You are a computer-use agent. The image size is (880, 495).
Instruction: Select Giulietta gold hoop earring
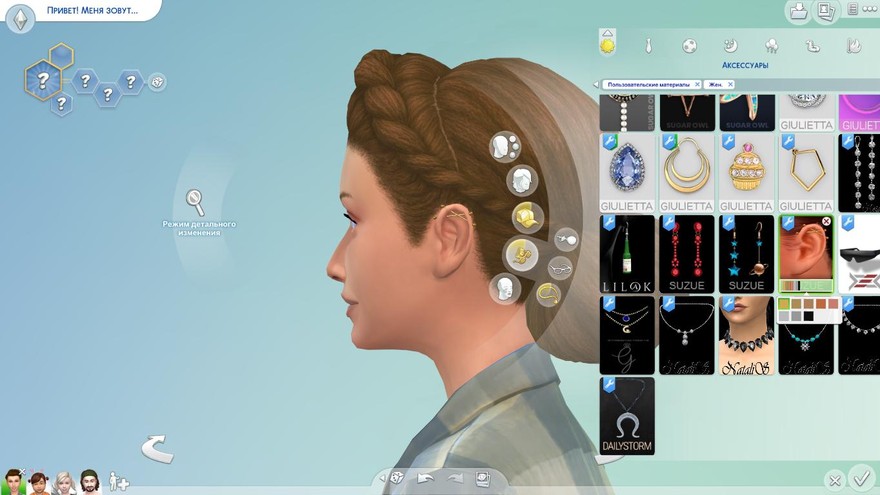[x=686, y=173]
